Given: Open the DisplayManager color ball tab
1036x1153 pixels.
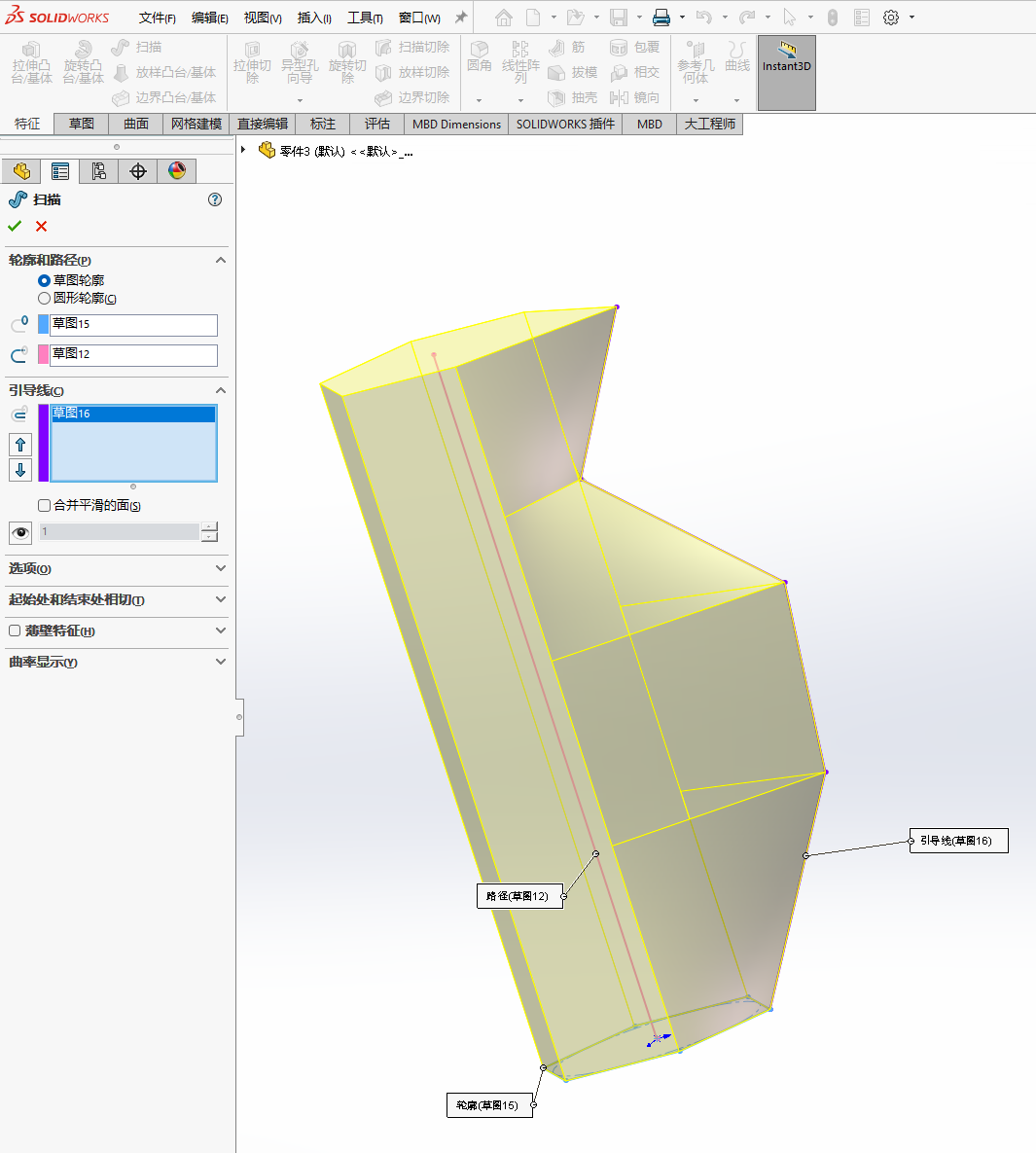Looking at the screenshot, I should (177, 171).
